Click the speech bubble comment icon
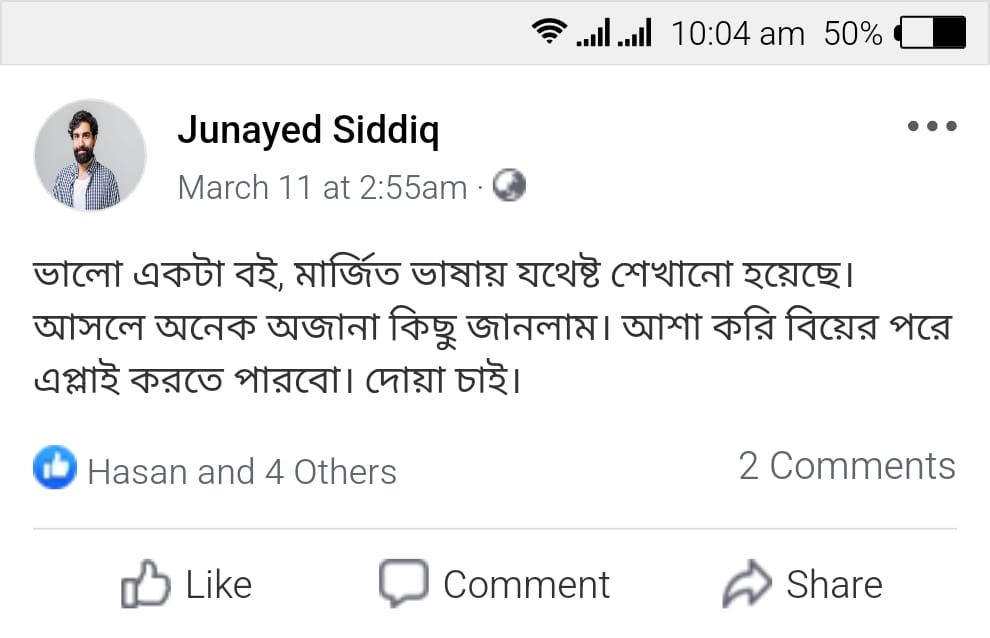990x638 pixels. 403,583
